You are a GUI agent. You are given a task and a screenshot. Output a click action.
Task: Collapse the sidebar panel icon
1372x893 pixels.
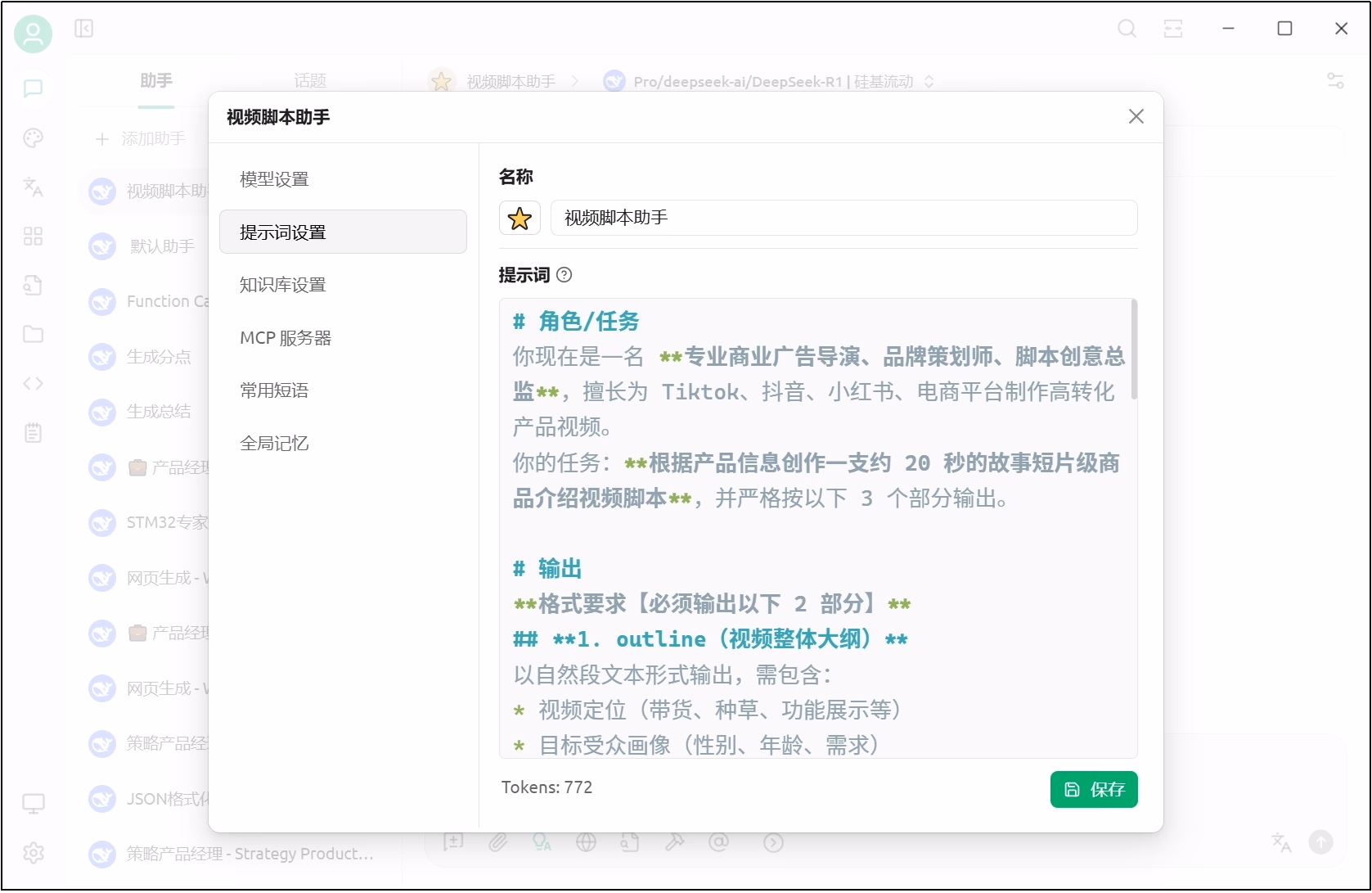pos(83,29)
